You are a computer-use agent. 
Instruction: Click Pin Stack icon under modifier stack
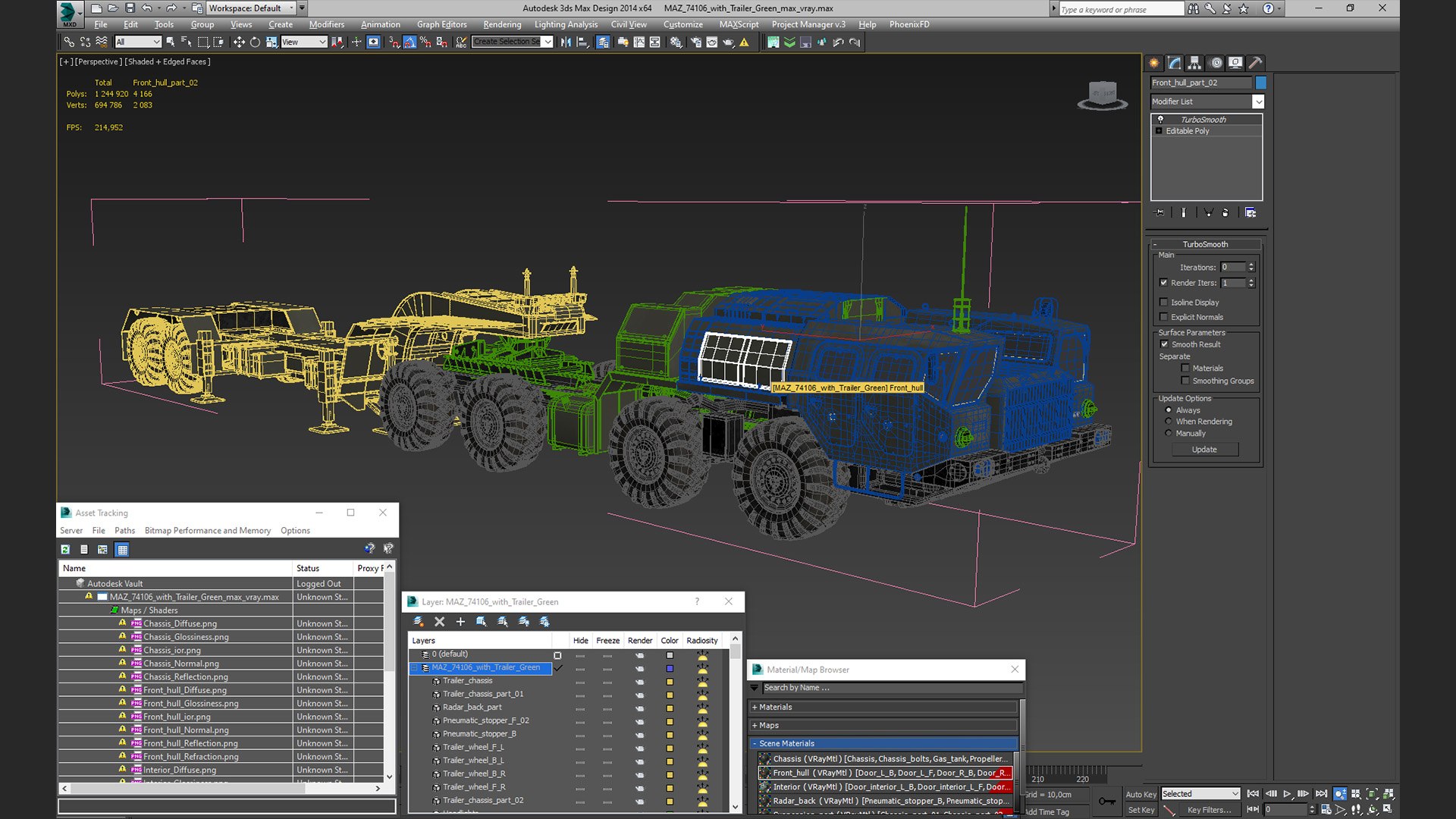(1159, 213)
